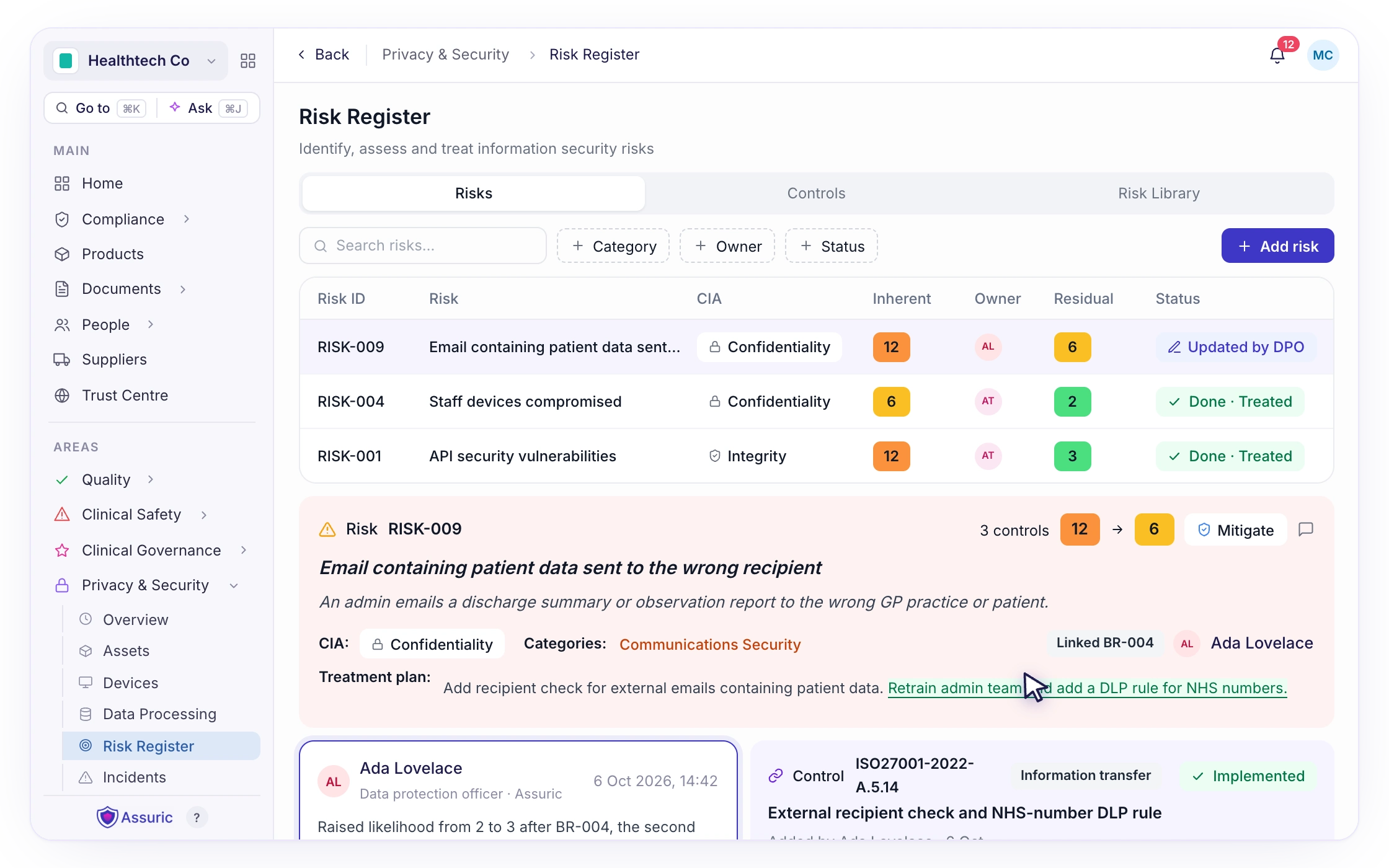Click the control link icon for ISO27001-2022-A.5.14

pyautogui.click(x=775, y=776)
